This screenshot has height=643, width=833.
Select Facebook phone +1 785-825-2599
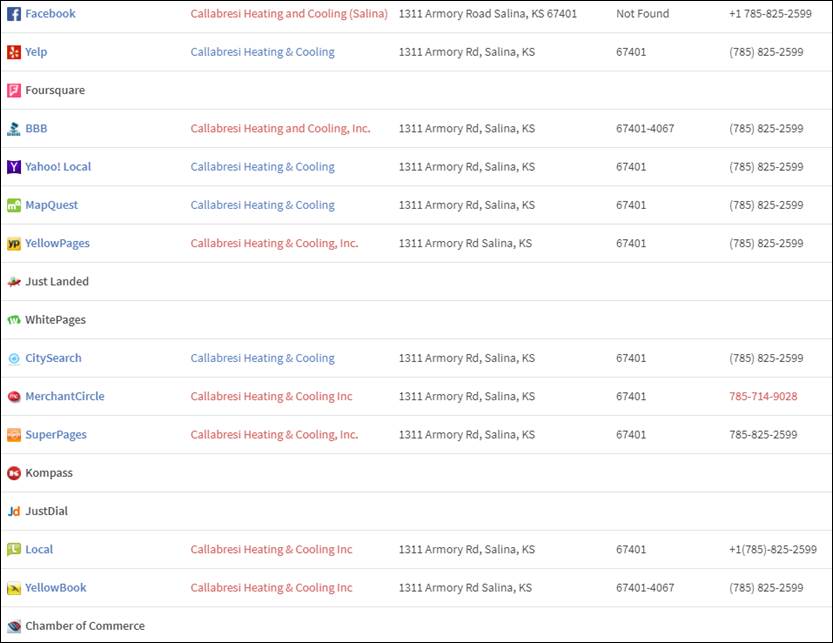point(770,14)
